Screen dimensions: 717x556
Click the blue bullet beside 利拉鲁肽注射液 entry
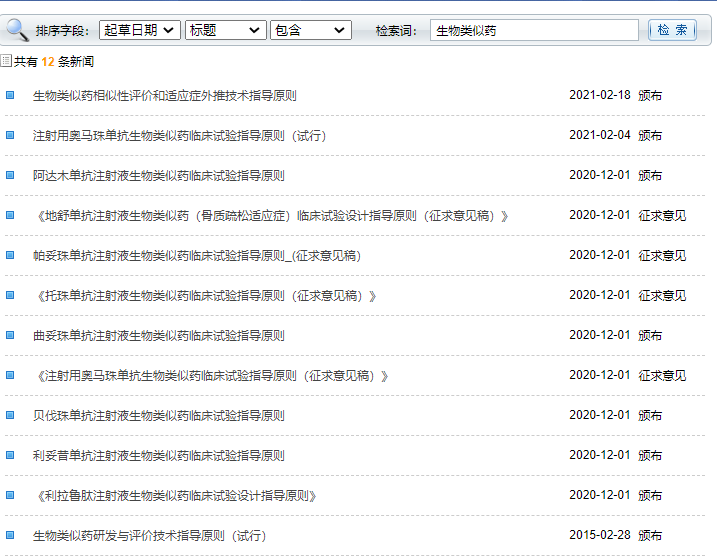click(x=10, y=495)
